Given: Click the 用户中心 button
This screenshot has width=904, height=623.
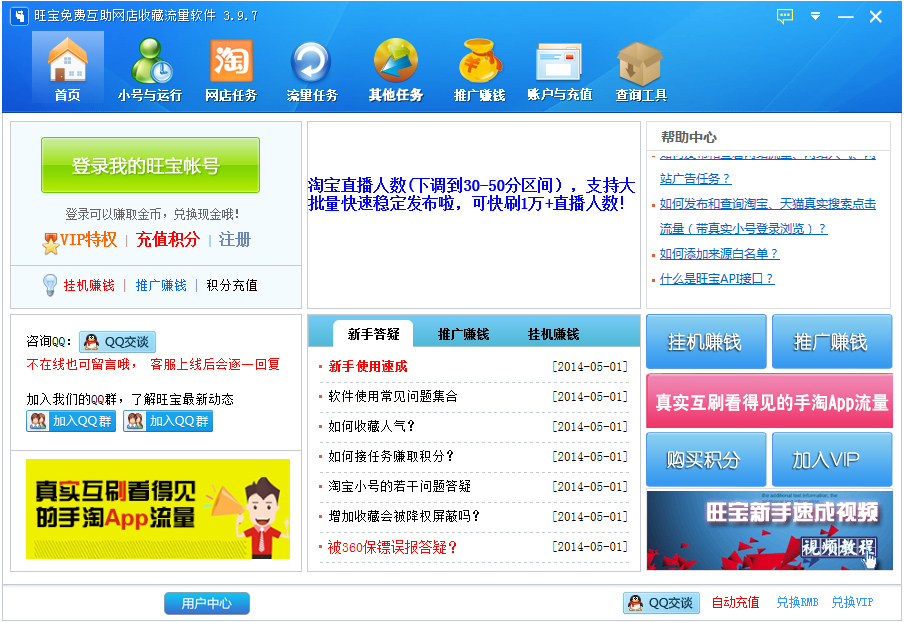Looking at the screenshot, I should [x=207, y=603].
